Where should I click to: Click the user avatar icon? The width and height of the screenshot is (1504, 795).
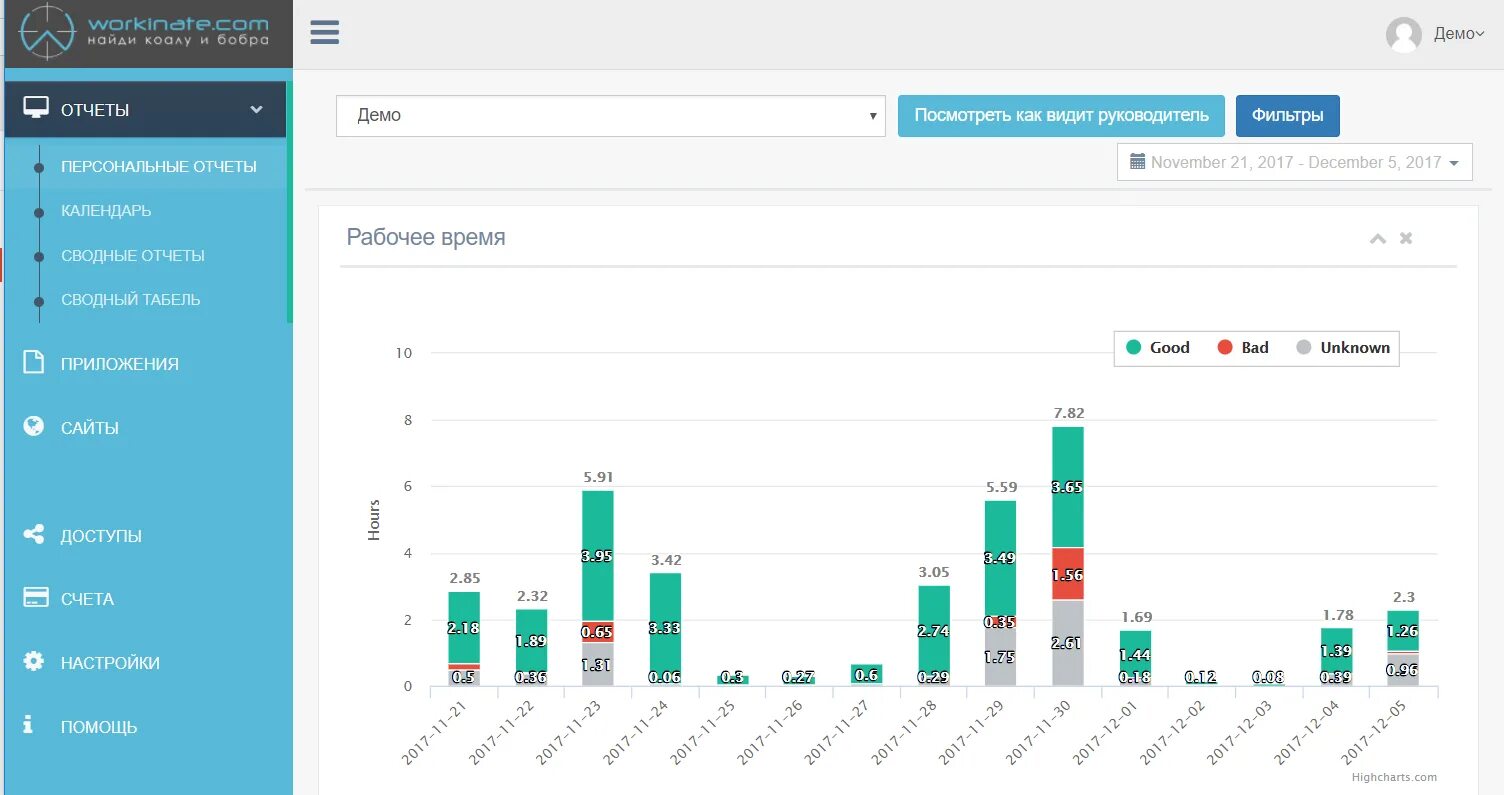1404,34
